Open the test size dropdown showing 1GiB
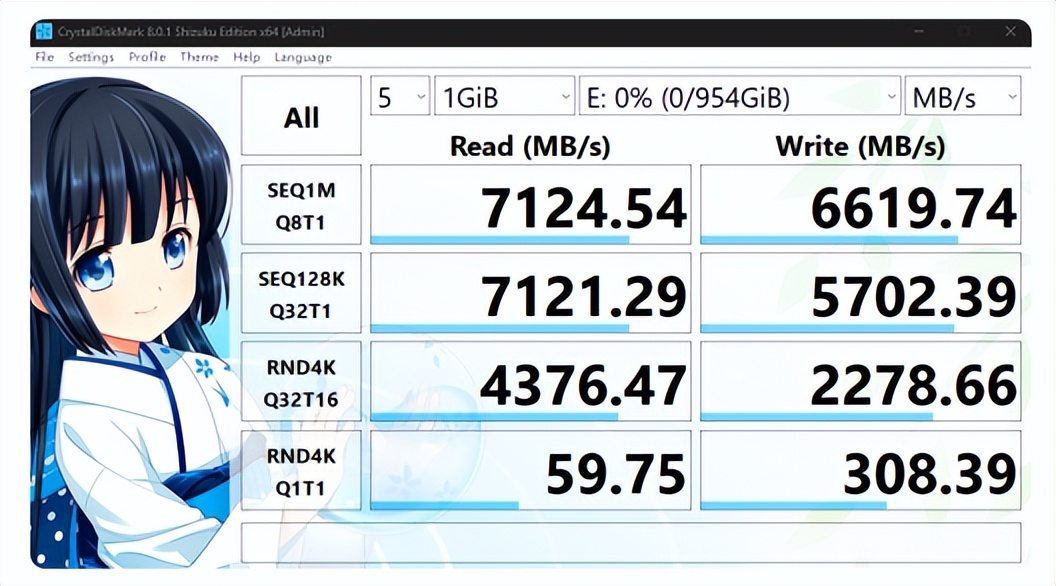The height and width of the screenshot is (586, 1056). point(503,97)
